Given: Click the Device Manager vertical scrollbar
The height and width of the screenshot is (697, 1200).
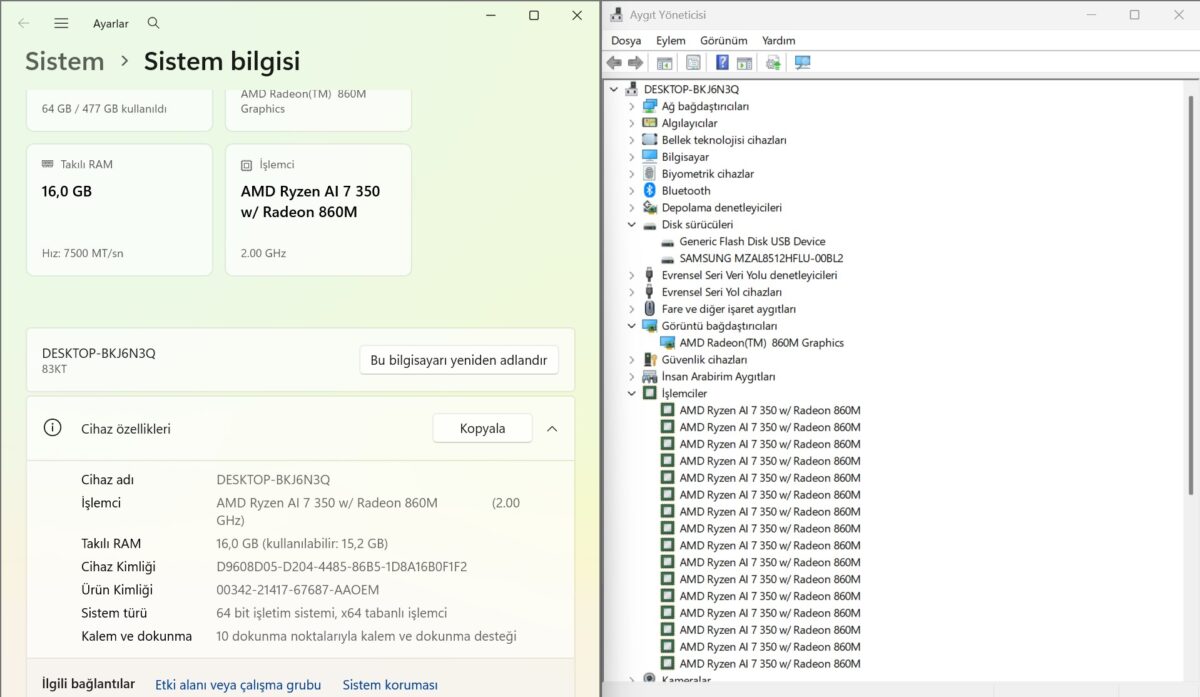Looking at the screenshot, I should pyautogui.click(x=1190, y=295).
